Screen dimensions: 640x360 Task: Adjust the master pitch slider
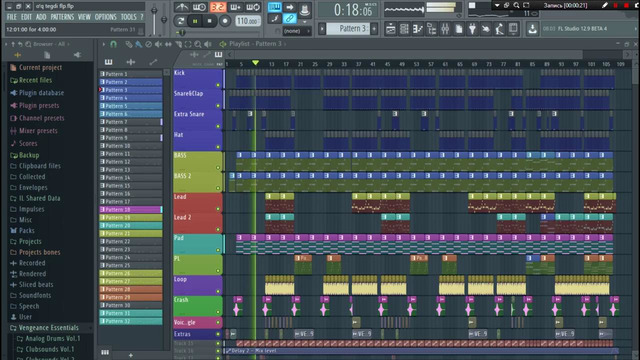pos(164,20)
